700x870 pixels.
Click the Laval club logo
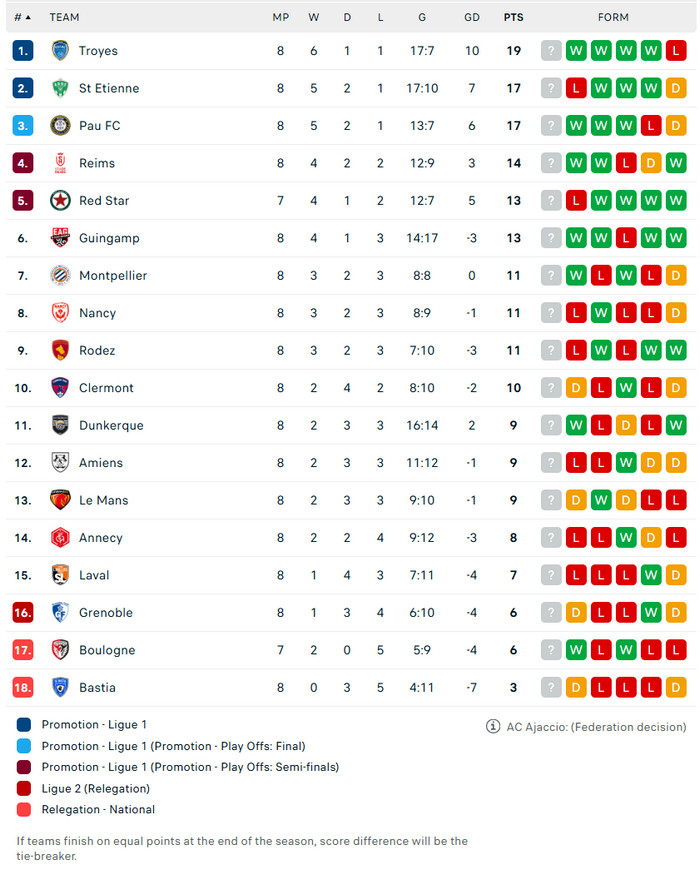click(x=60, y=575)
